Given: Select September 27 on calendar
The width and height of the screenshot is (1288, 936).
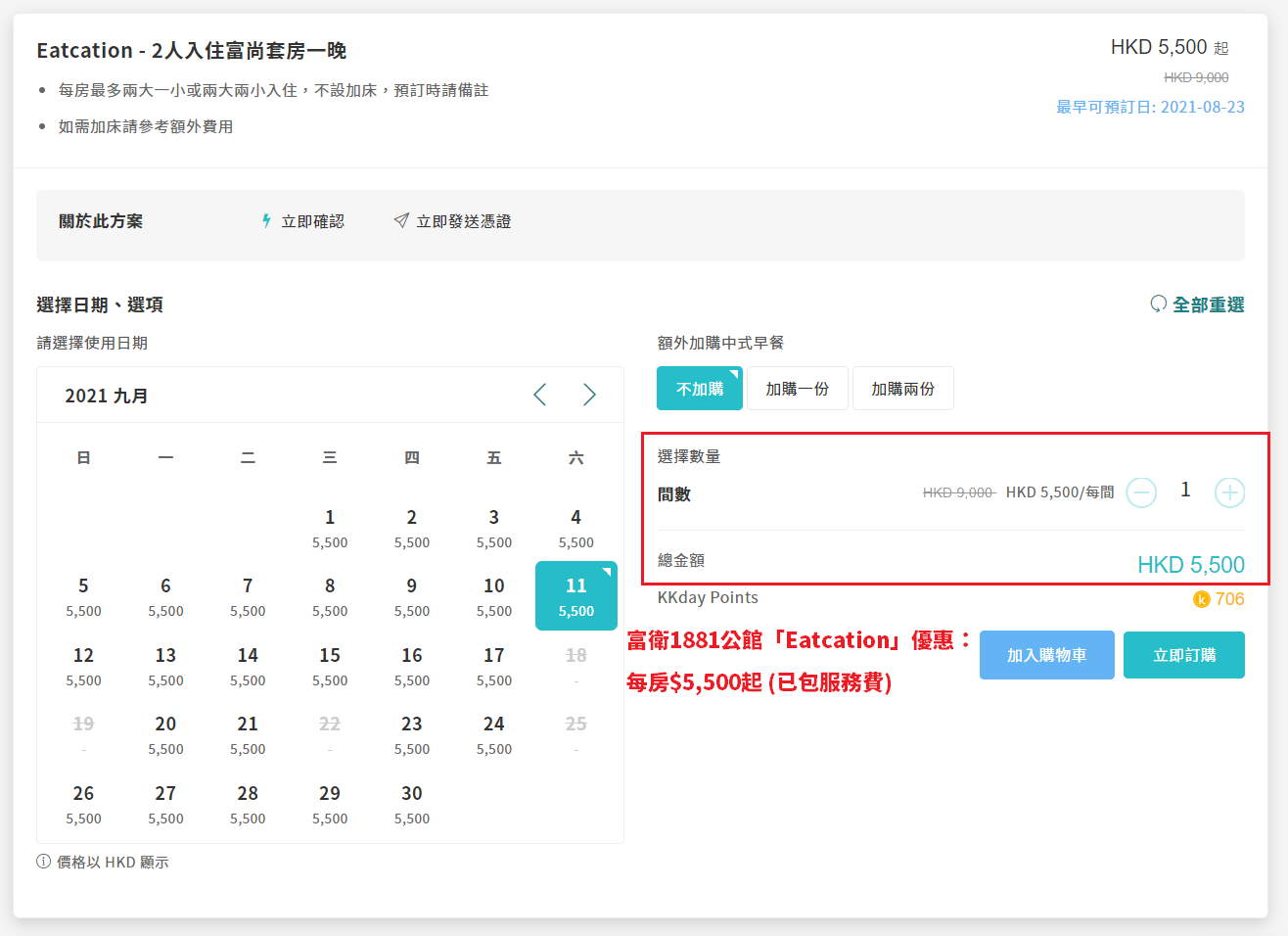Looking at the screenshot, I should (x=165, y=804).
